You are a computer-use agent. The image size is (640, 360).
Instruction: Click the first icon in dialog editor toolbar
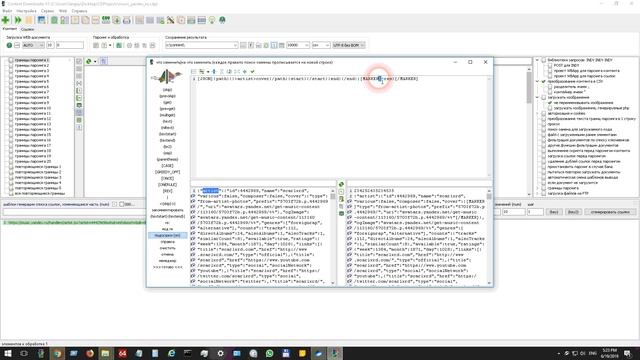point(193,71)
